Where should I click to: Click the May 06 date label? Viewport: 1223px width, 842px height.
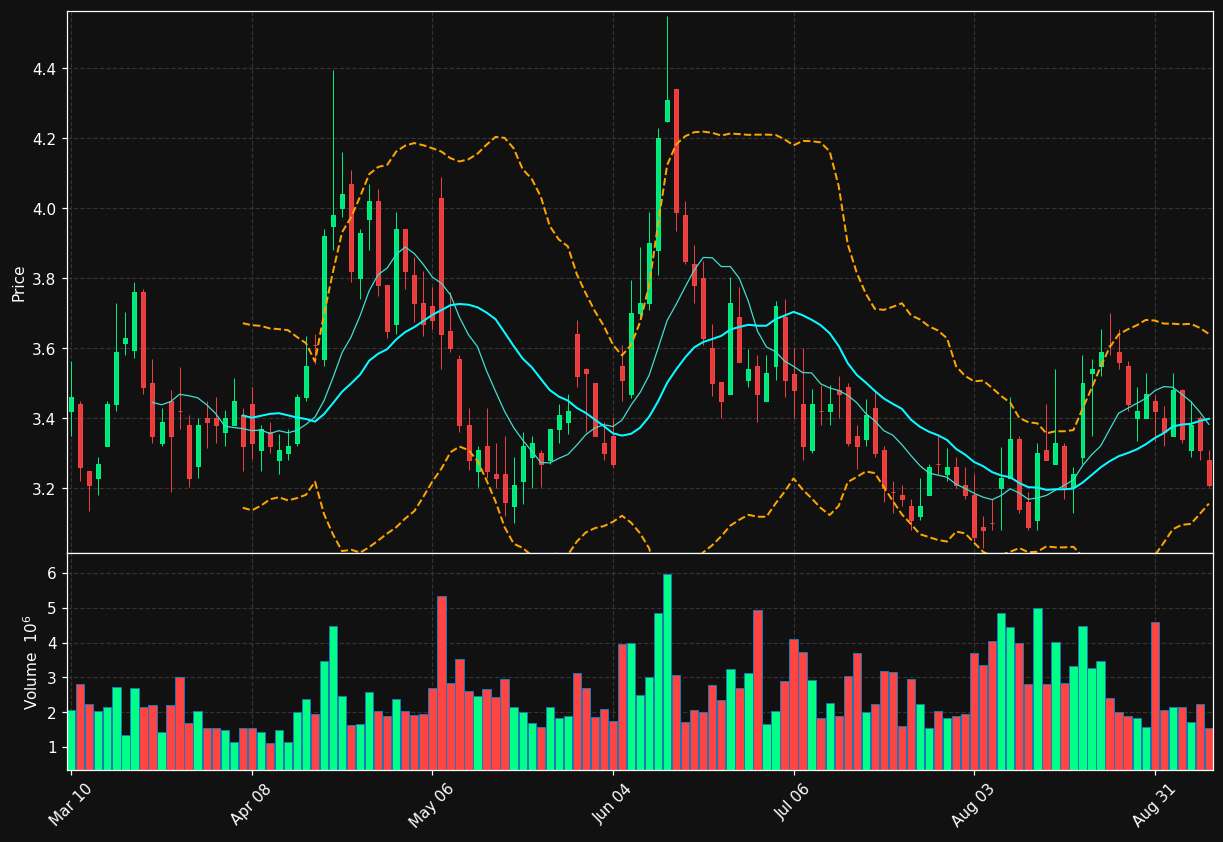coord(429,803)
